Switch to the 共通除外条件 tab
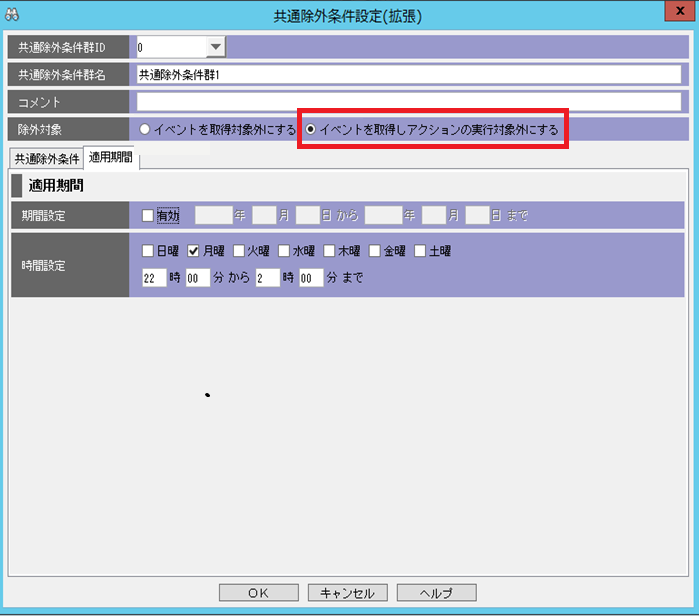The width and height of the screenshot is (699, 616). coord(47,159)
